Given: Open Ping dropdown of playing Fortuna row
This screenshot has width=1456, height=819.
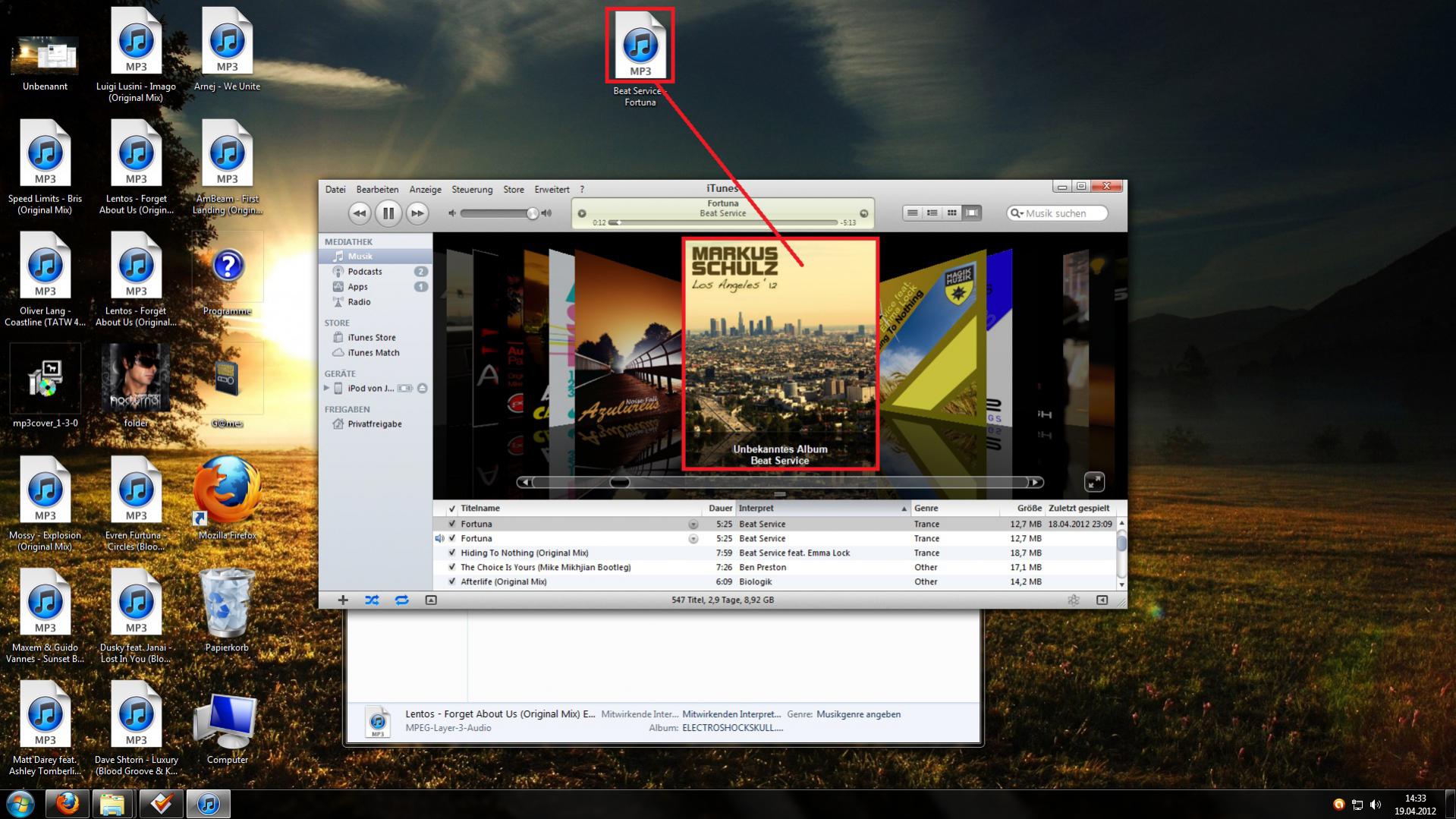Looking at the screenshot, I should tap(693, 539).
